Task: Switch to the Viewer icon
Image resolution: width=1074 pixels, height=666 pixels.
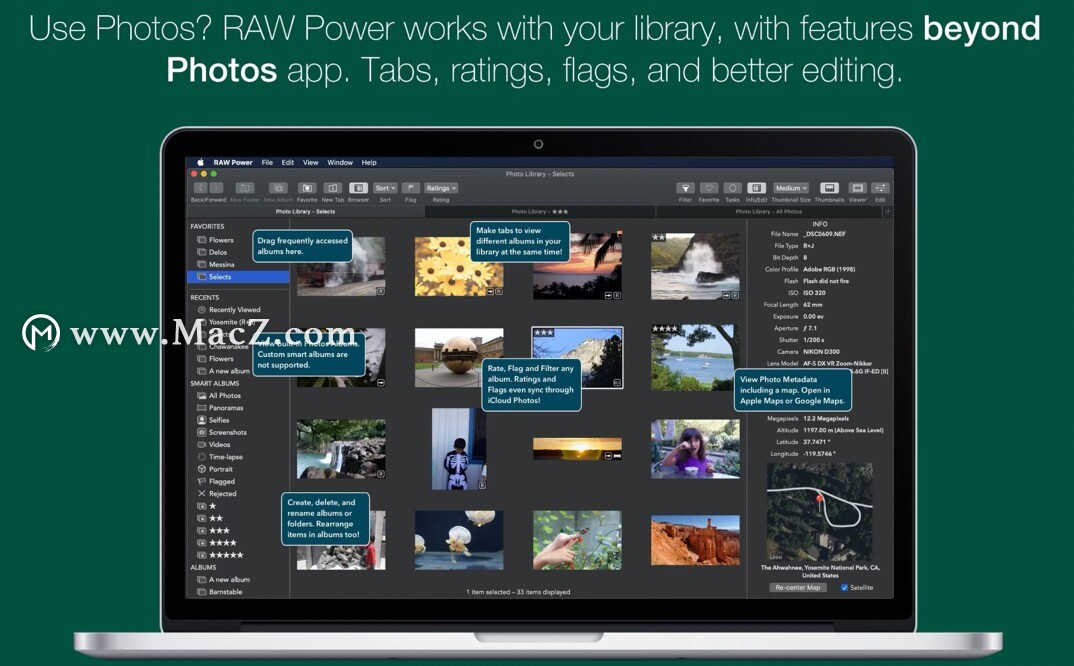Action: 858,188
